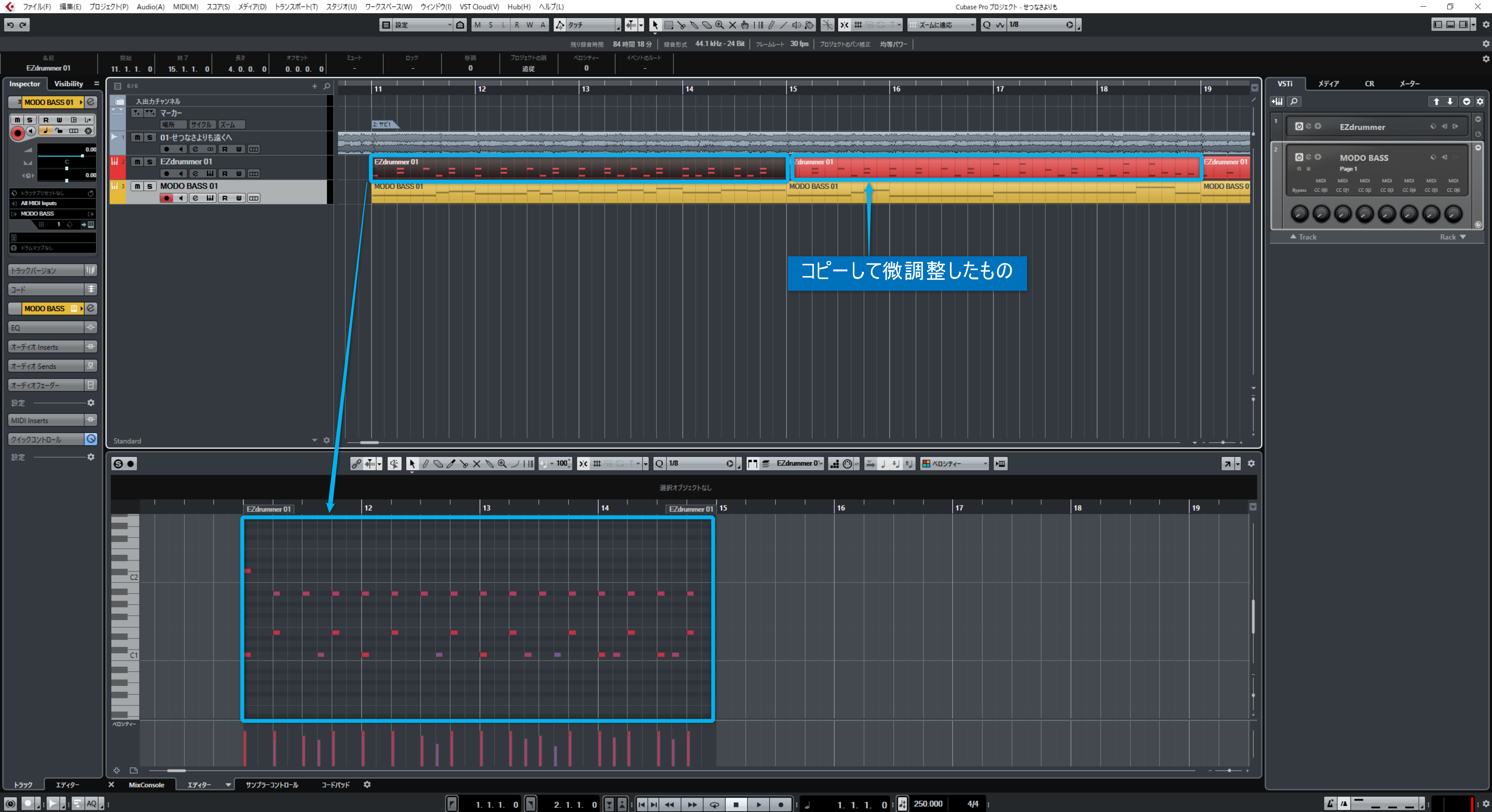Switch to the コードパッド tab
This screenshot has height=812, width=1492.
tap(335, 785)
